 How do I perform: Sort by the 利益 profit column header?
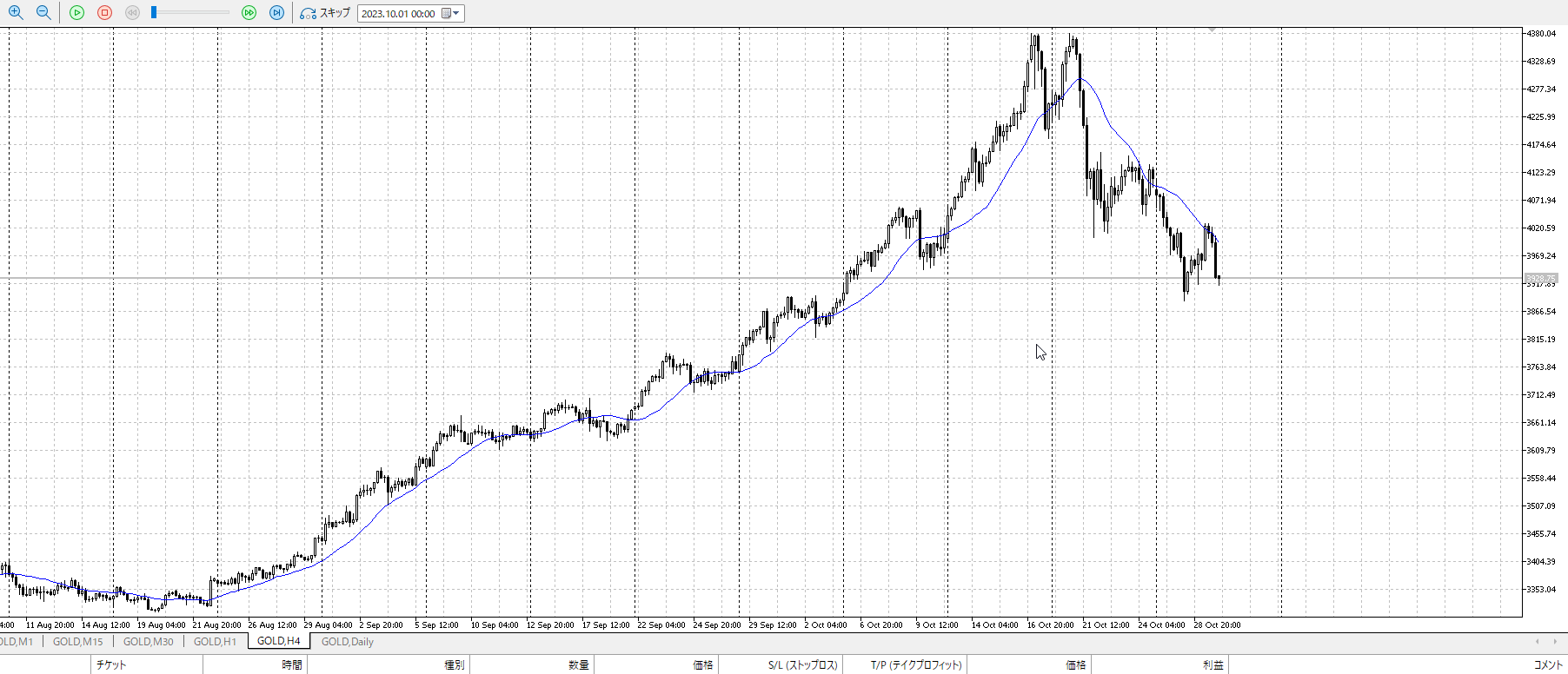tap(1213, 665)
